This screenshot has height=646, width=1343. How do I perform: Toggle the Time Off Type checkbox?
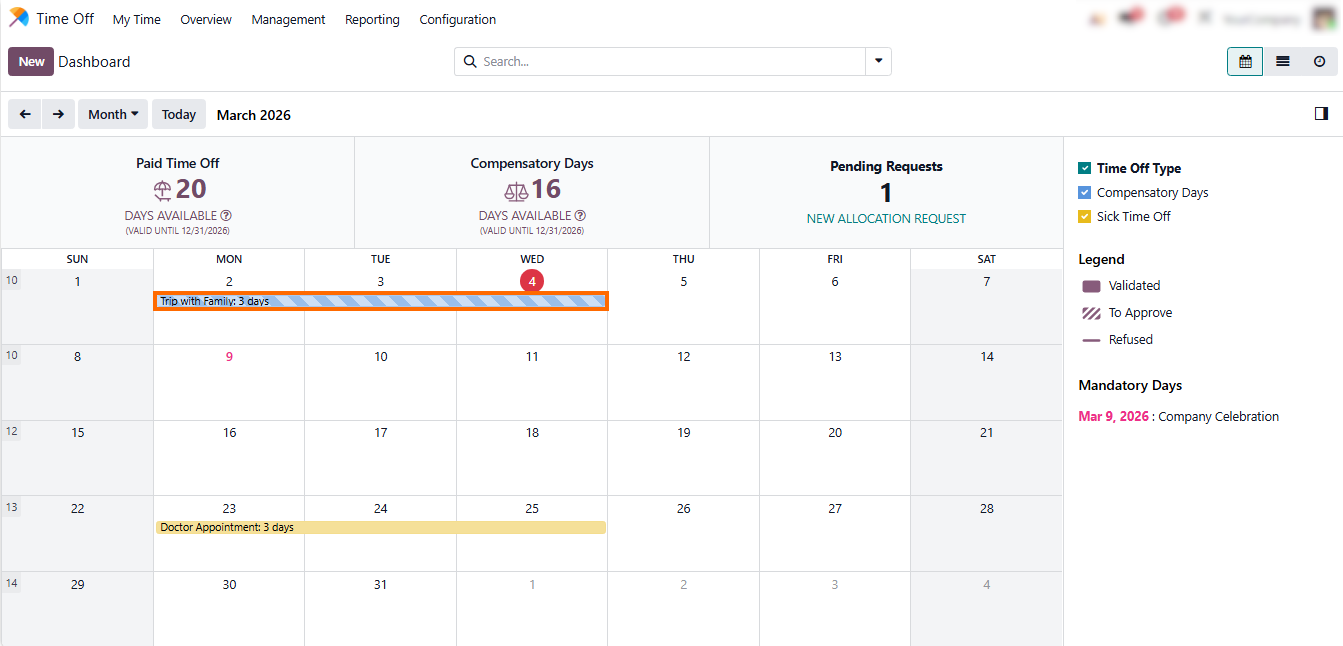point(1084,169)
